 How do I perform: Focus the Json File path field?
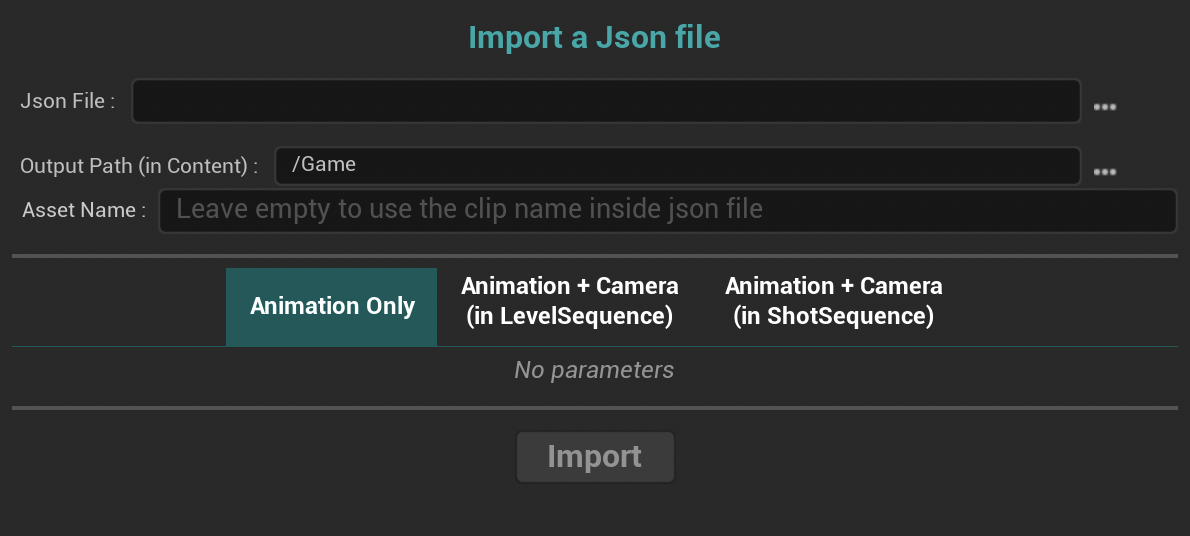(x=606, y=101)
